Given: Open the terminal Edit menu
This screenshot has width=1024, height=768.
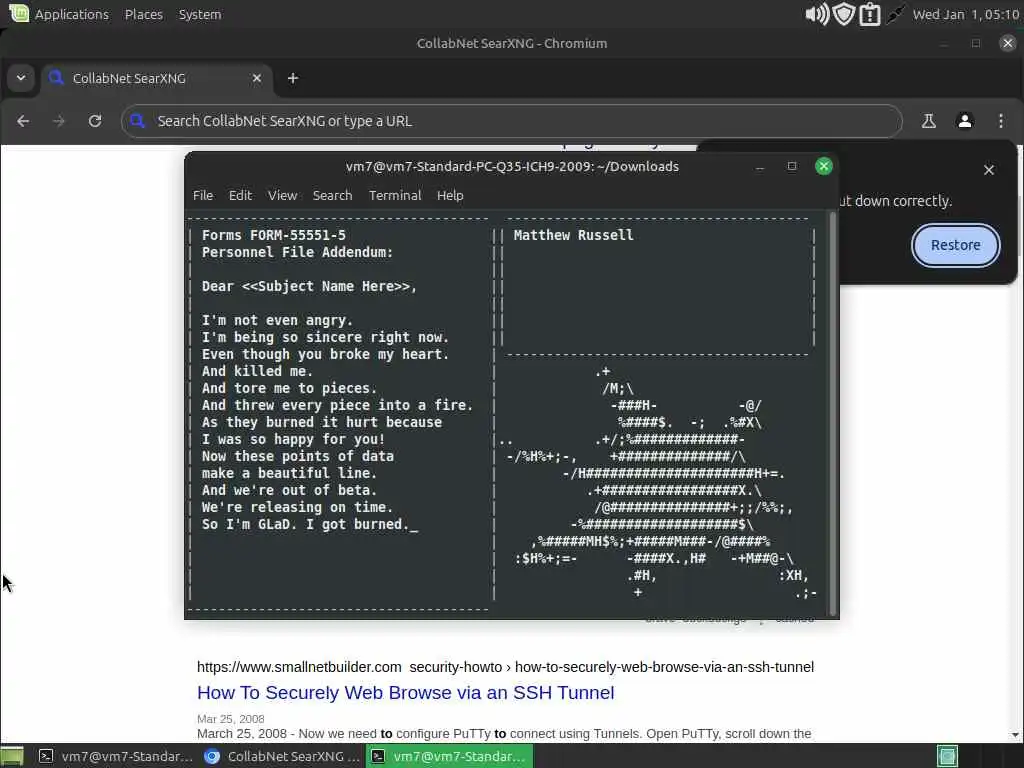Looking at the screenshot, I should [x=240, y=195].
